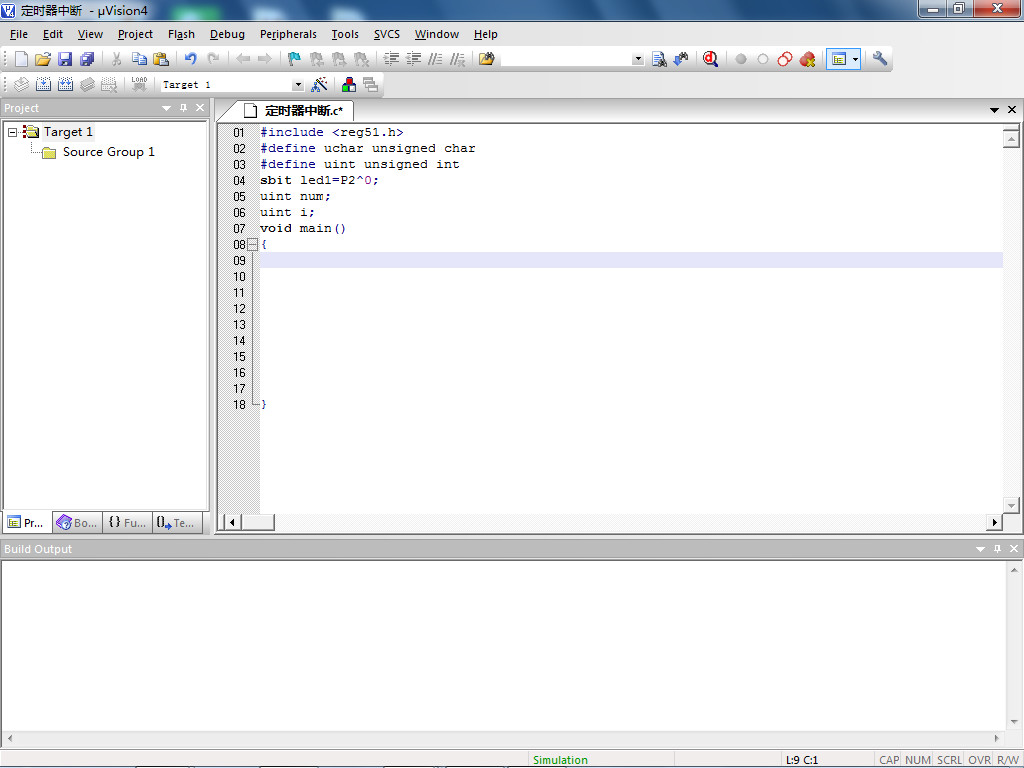Navigate forwards with the right arrow icon

pyautogui.click(x=264, y=59)
